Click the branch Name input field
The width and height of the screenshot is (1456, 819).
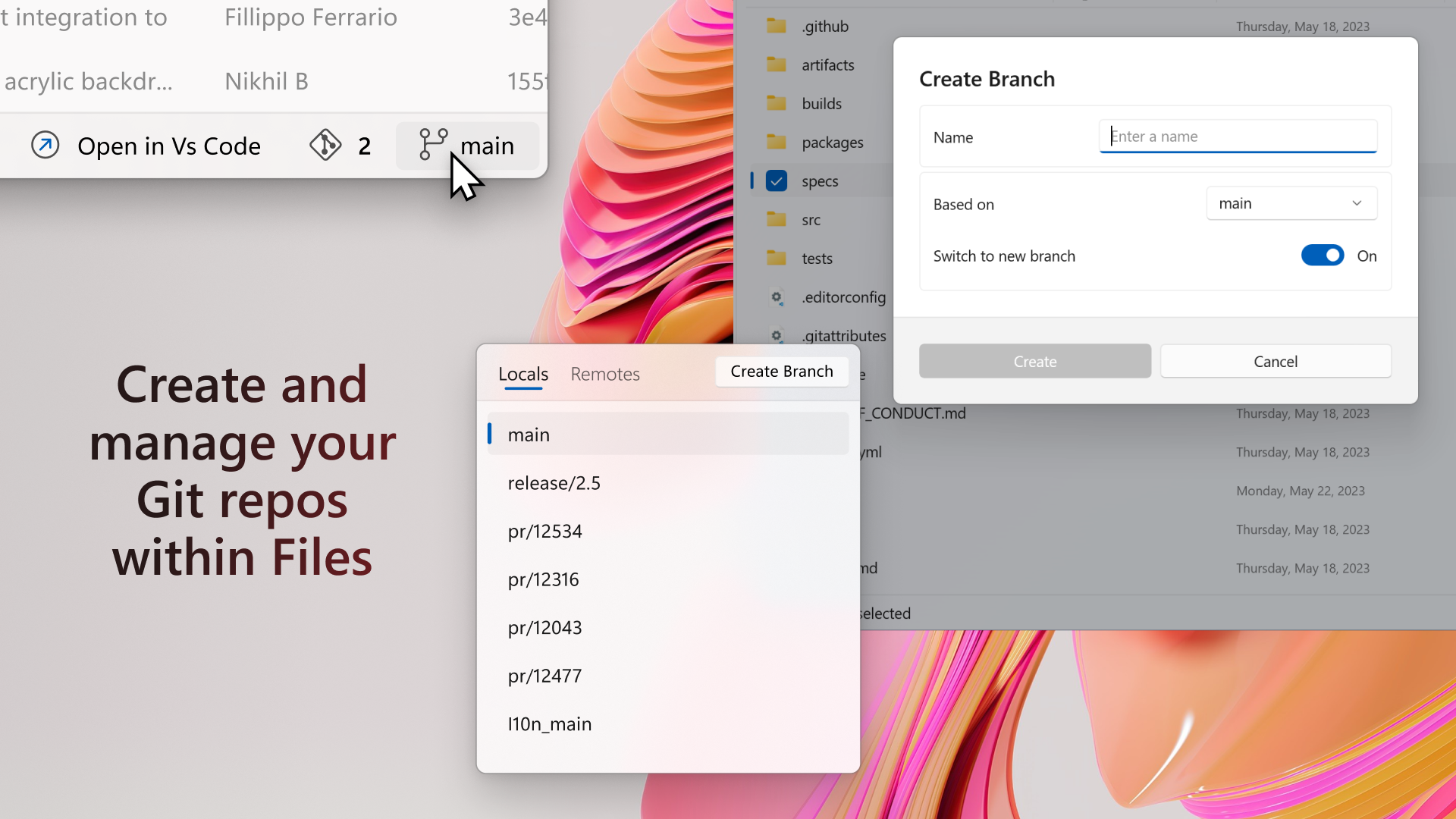coord(1237,136)
